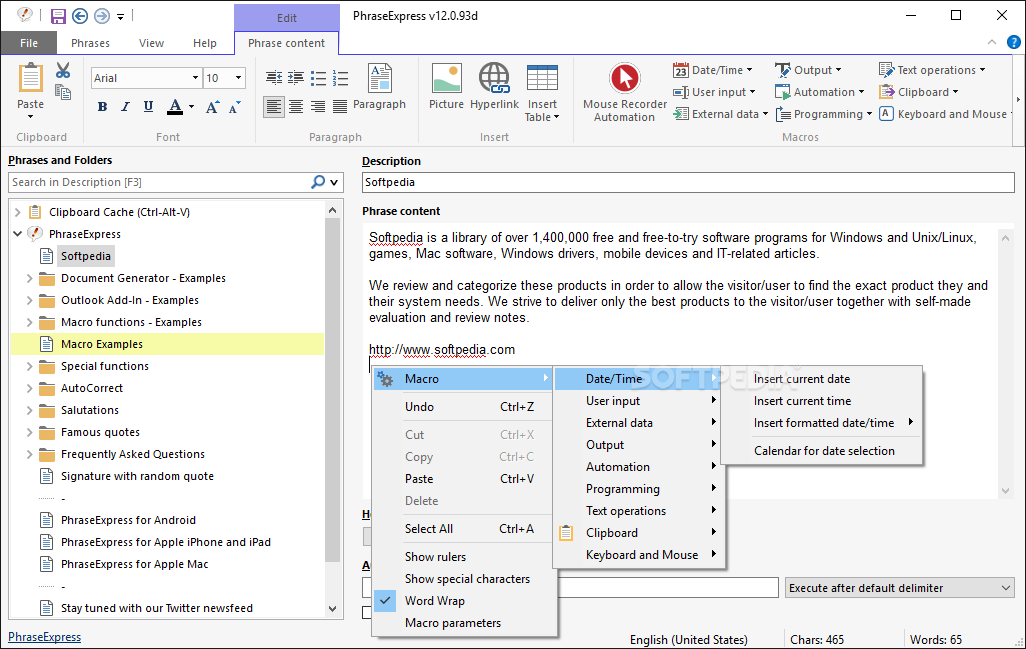Open the User input ribbon dropdown
The height and width of the screenshot is (649, 1026).
(x=714, y=92)
